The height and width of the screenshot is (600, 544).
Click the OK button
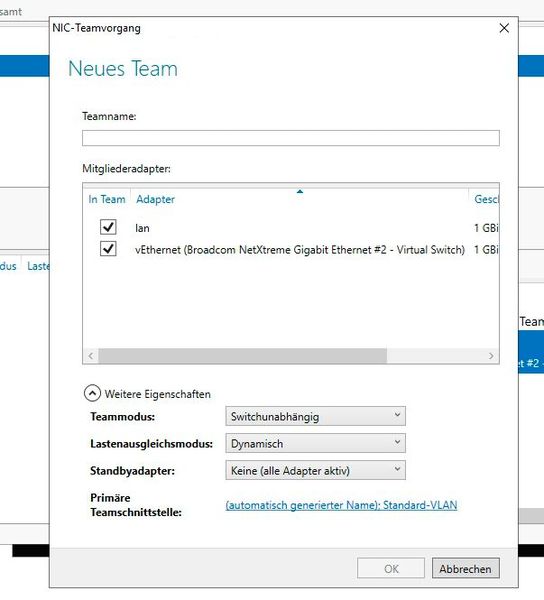pyautogui.click(x=391, y=569)
